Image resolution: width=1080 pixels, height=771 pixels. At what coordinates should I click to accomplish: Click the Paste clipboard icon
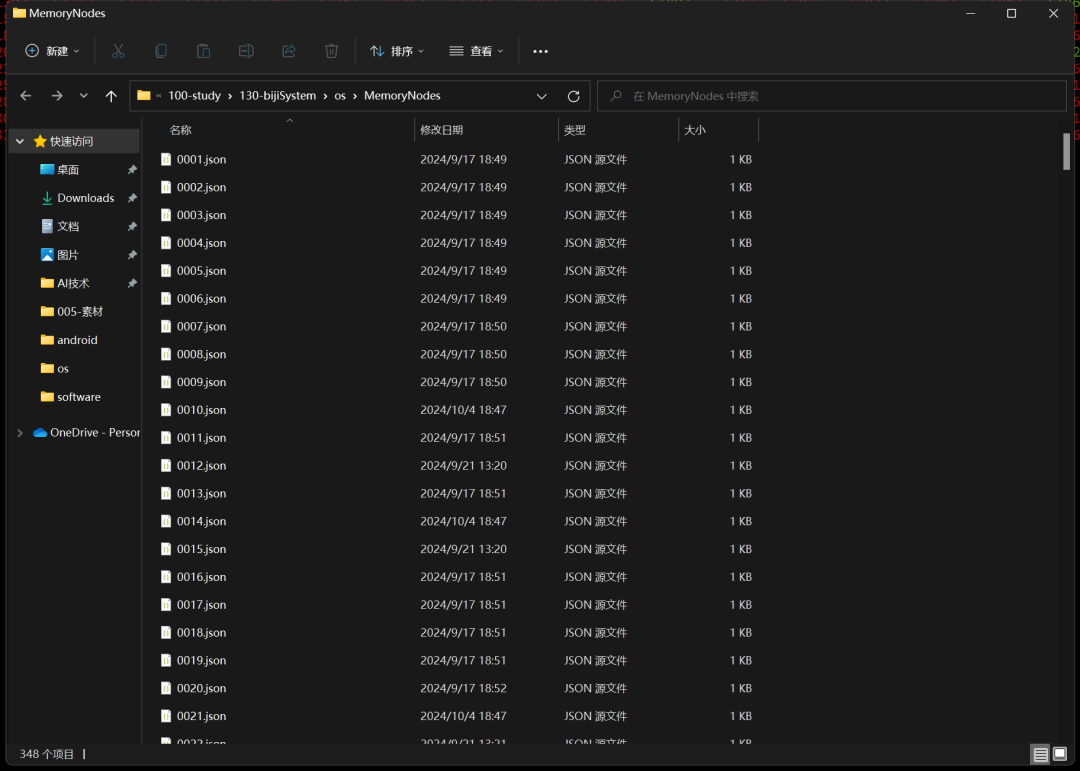[203, 51]
